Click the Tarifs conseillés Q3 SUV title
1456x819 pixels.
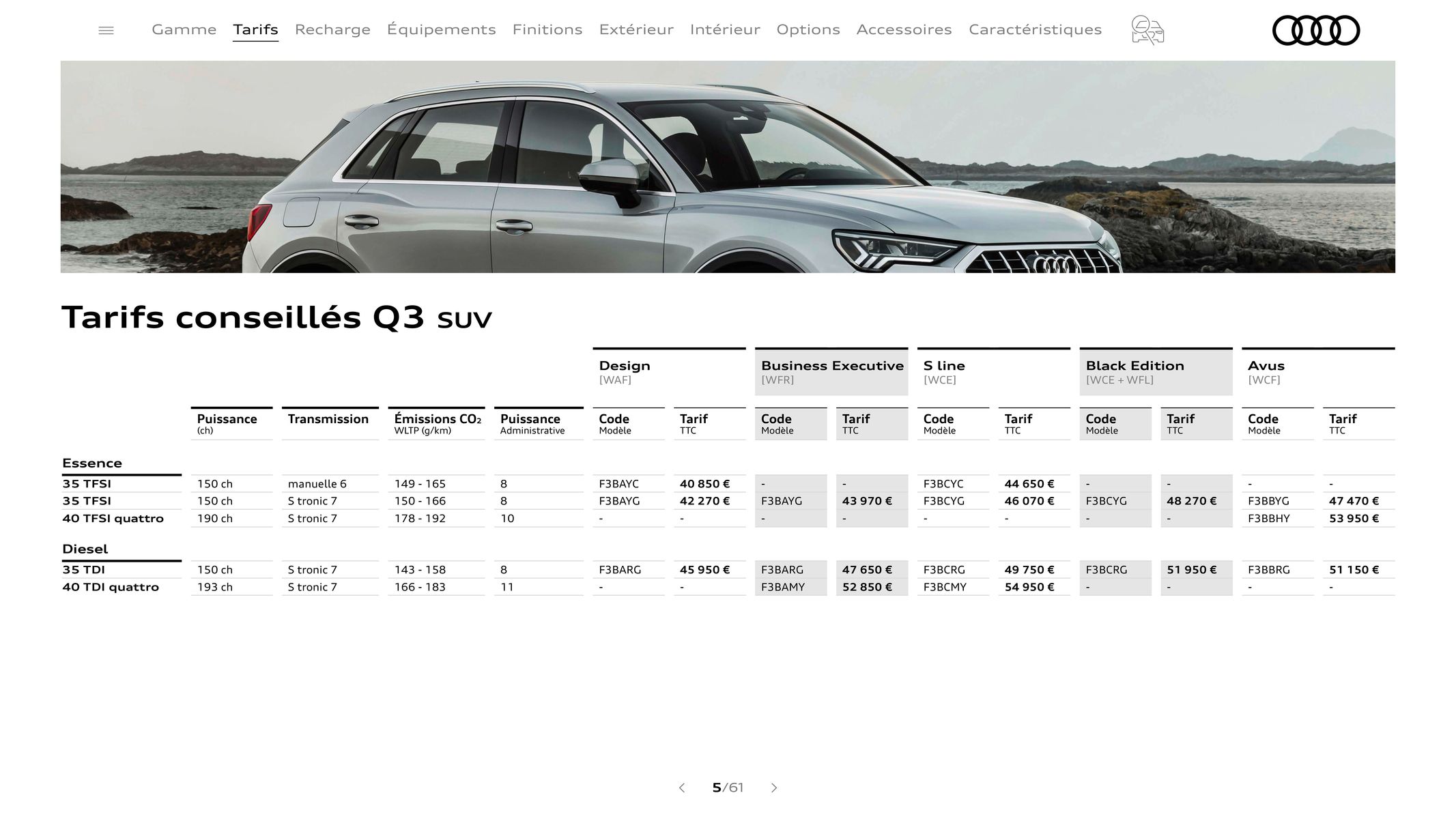pos(276,317)
